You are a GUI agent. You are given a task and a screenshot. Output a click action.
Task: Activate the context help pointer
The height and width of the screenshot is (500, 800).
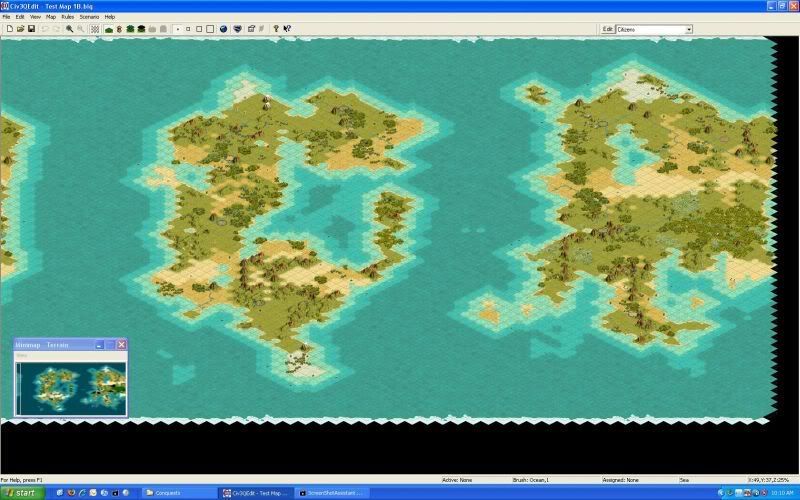click(x=287, y=29)
